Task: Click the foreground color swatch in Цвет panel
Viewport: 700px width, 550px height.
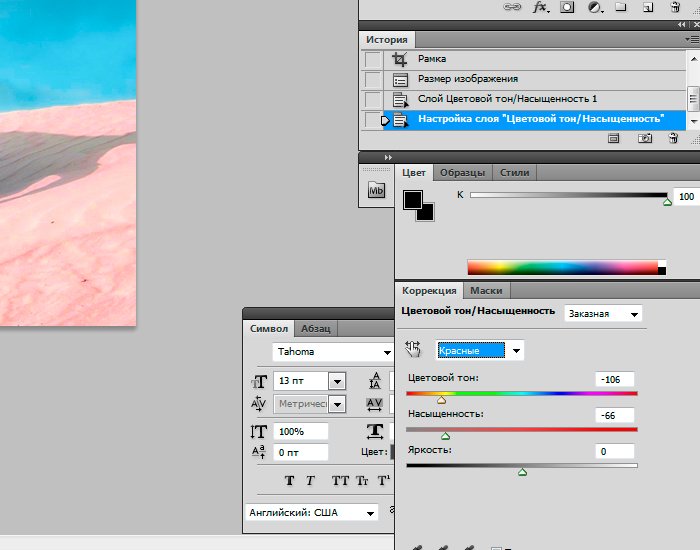Action: pos(412,200)
